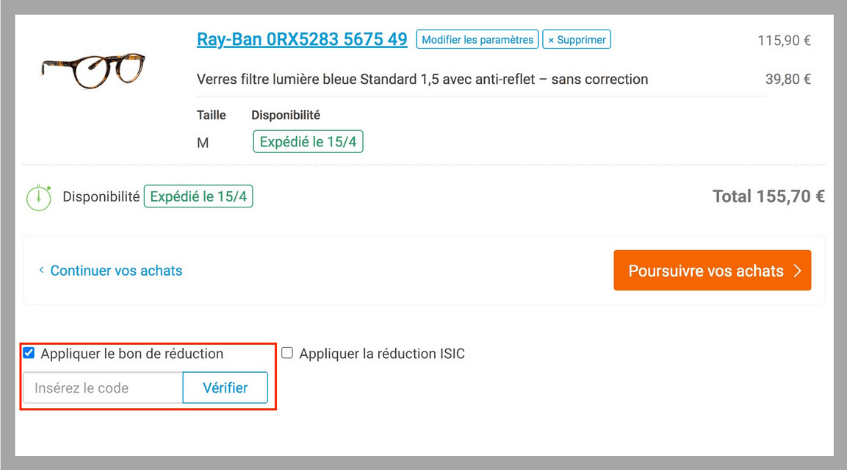Select the Expédié le 15/4 badge under Disponibilité column
Viewport: 847px width, 470px height.
[308, 142]
